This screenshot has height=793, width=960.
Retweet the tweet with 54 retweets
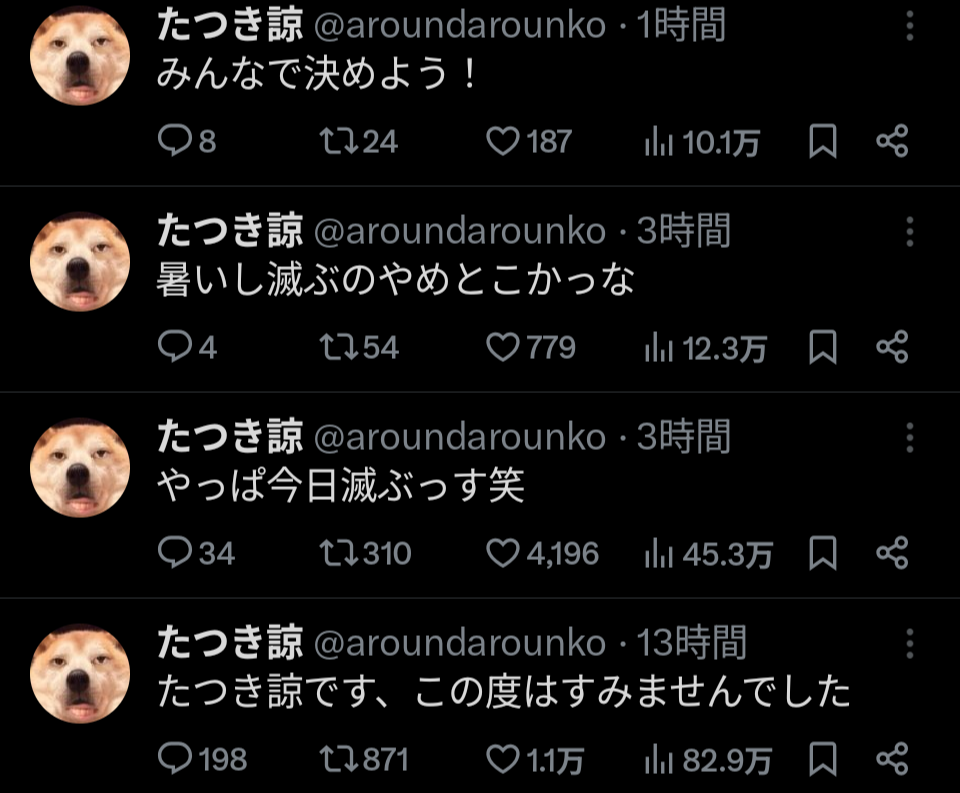pyautogui.click(x=359, y=347)
